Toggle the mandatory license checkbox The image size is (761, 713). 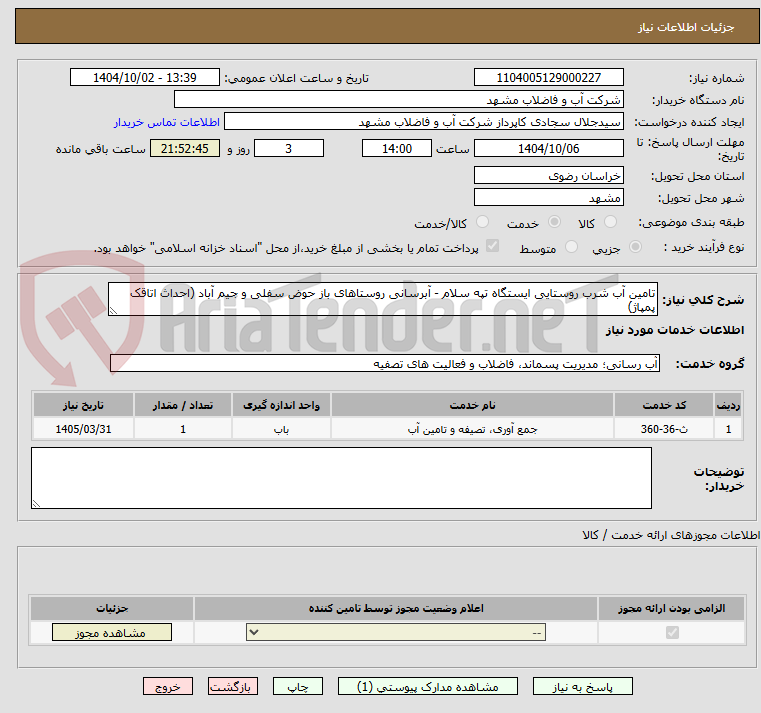[671, 633]
